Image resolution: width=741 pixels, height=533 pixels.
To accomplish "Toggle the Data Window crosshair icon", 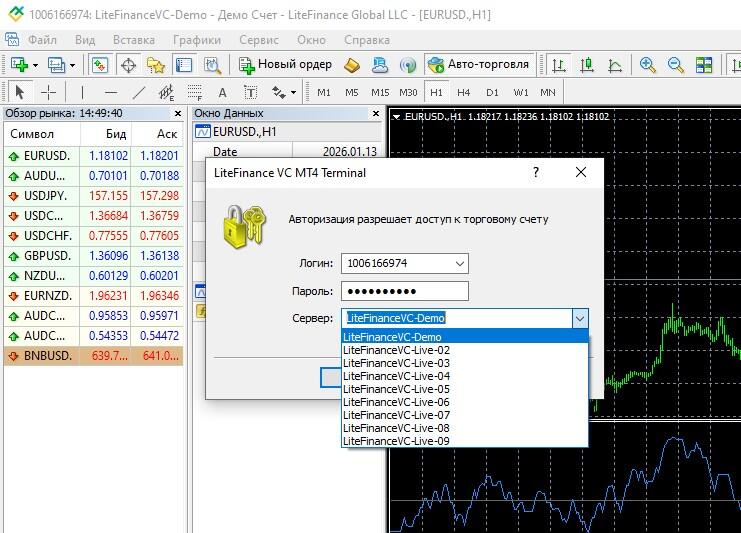I will point(129,65).
